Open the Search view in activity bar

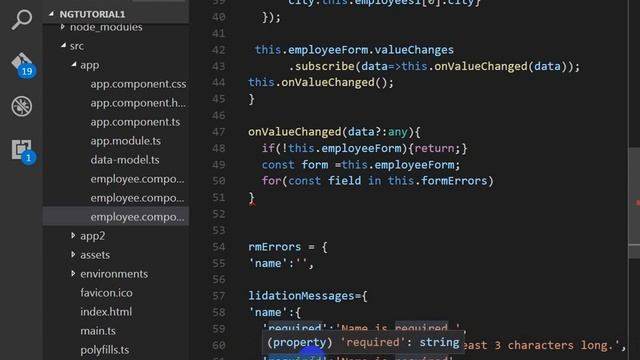pos(22,19)
